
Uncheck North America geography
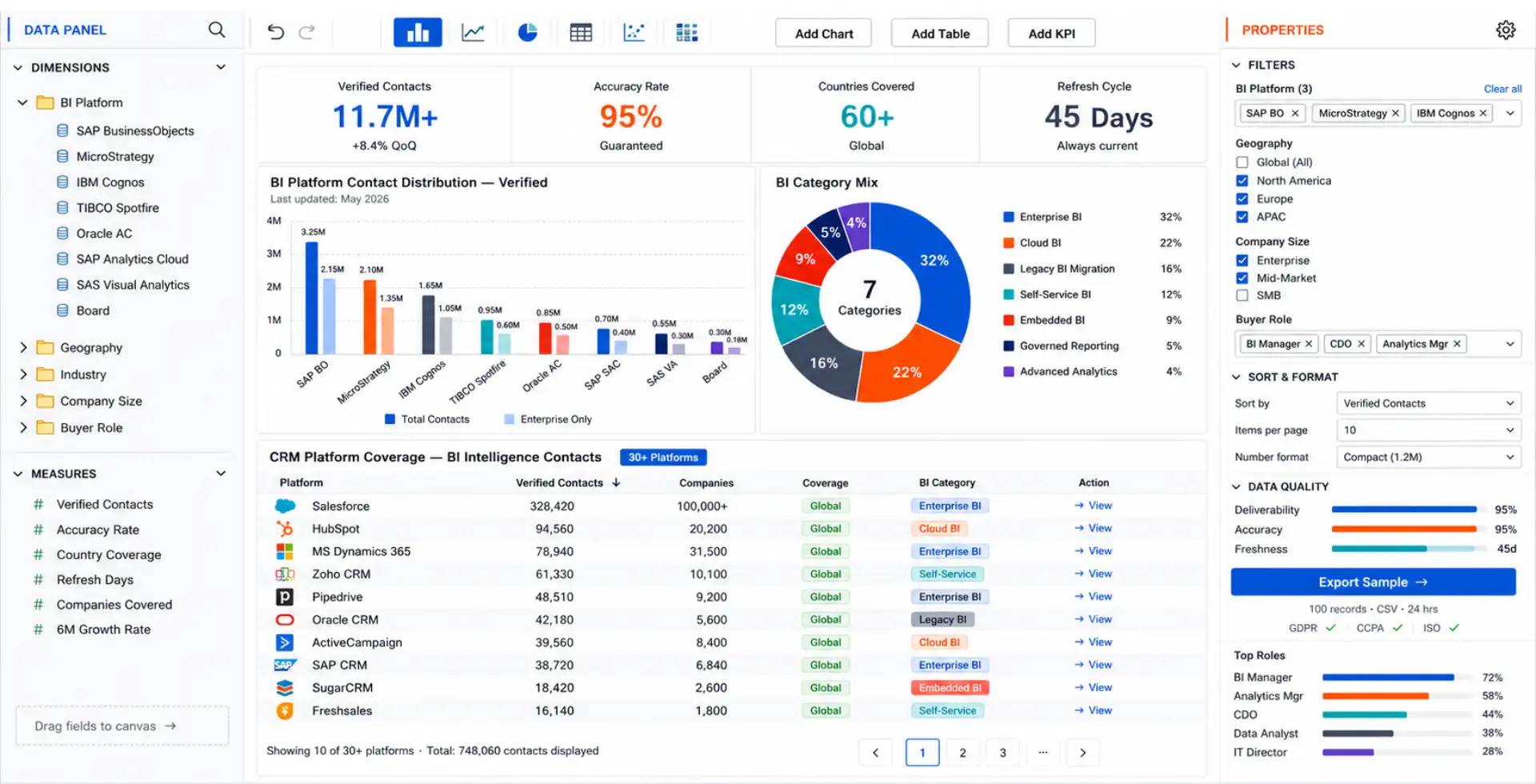1242,181
